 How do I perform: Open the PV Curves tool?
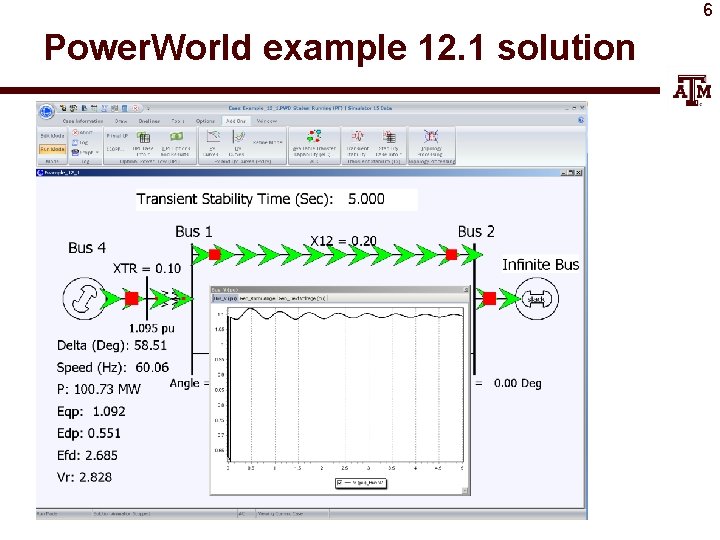pyautogui.click(x=213, y=136)
